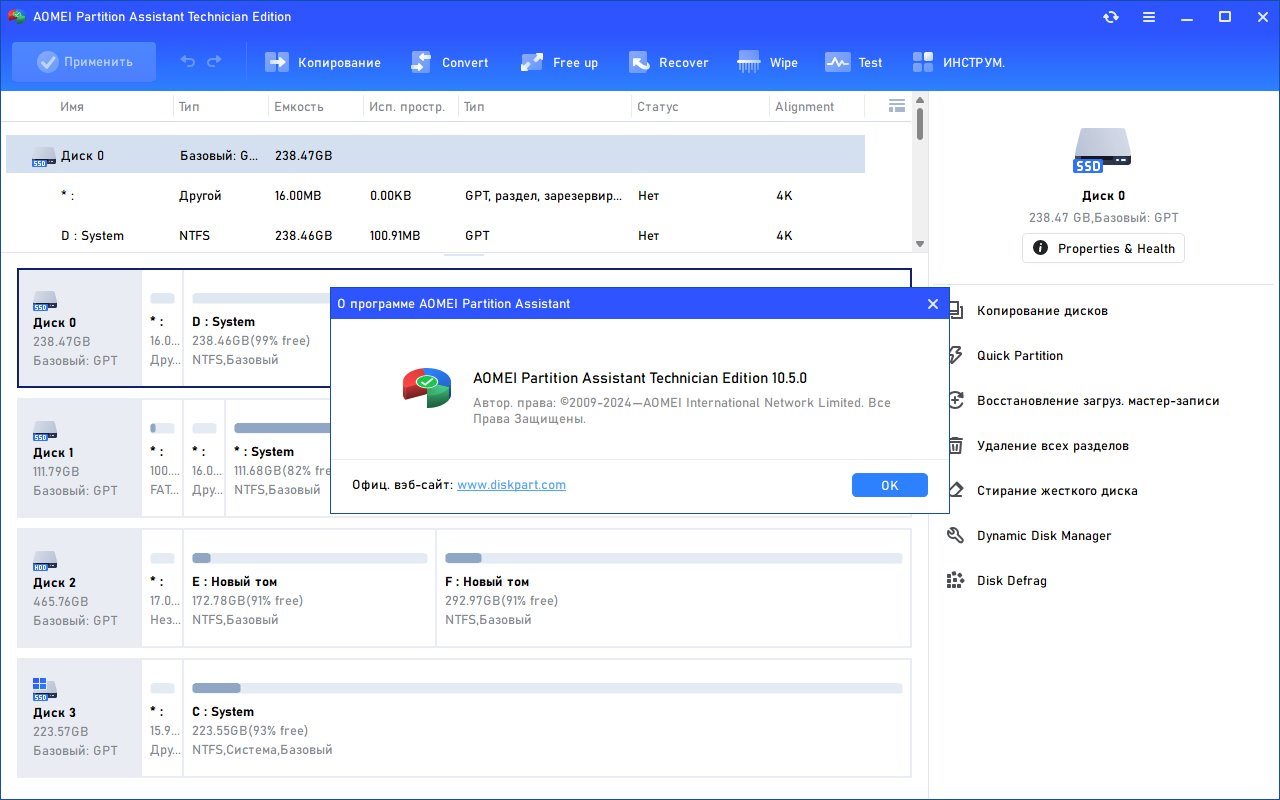1280x800 pixels.
Task: Select the Wipe shredder icon
Action: click(x=749, y=62)
